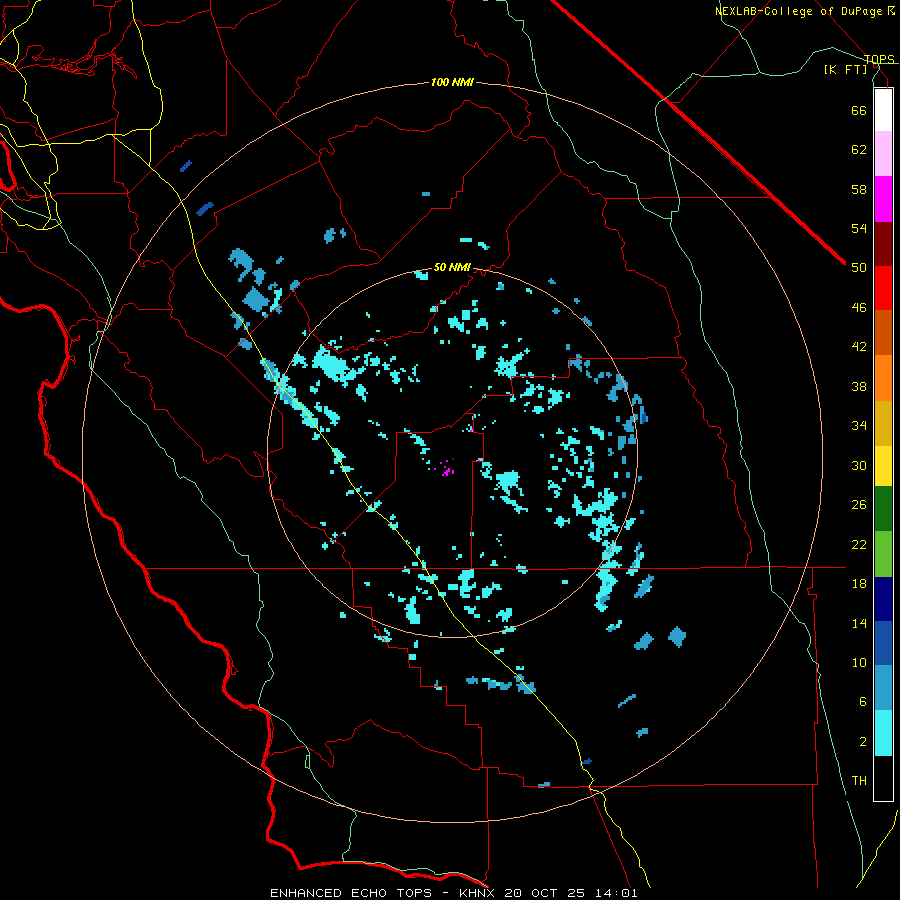Click the light pink 62 K FT swatch
This screenshot has height=900, width=900.
(x=883, y=154)
